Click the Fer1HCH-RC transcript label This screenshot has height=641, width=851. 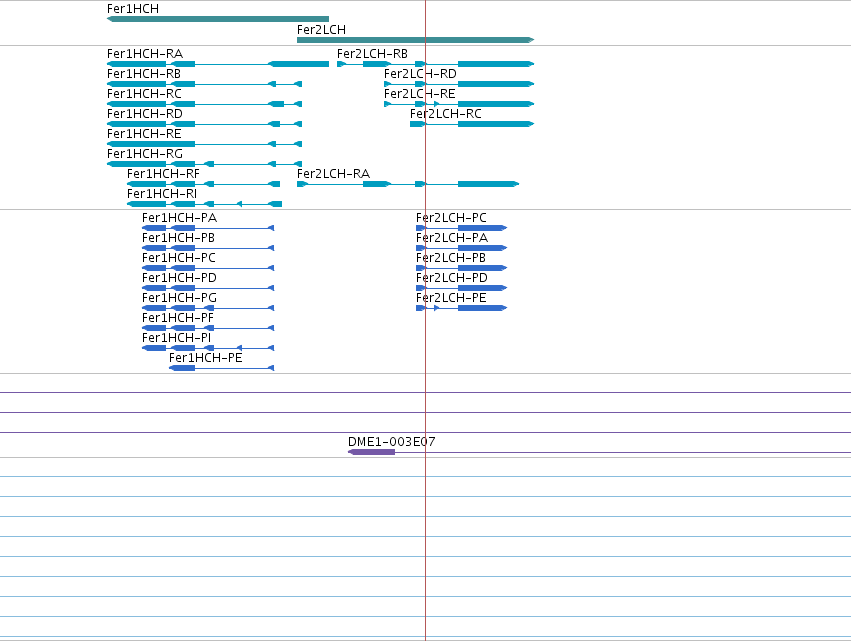tap(144, 94)
